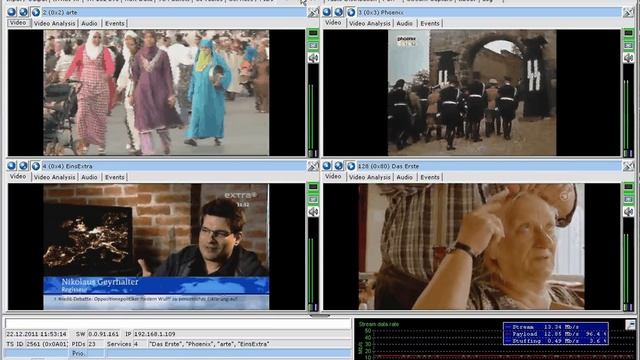Open the Audio tab in EinsExtra panel
This screenshot has height=360, width=640.
click(x=89, y=177)
